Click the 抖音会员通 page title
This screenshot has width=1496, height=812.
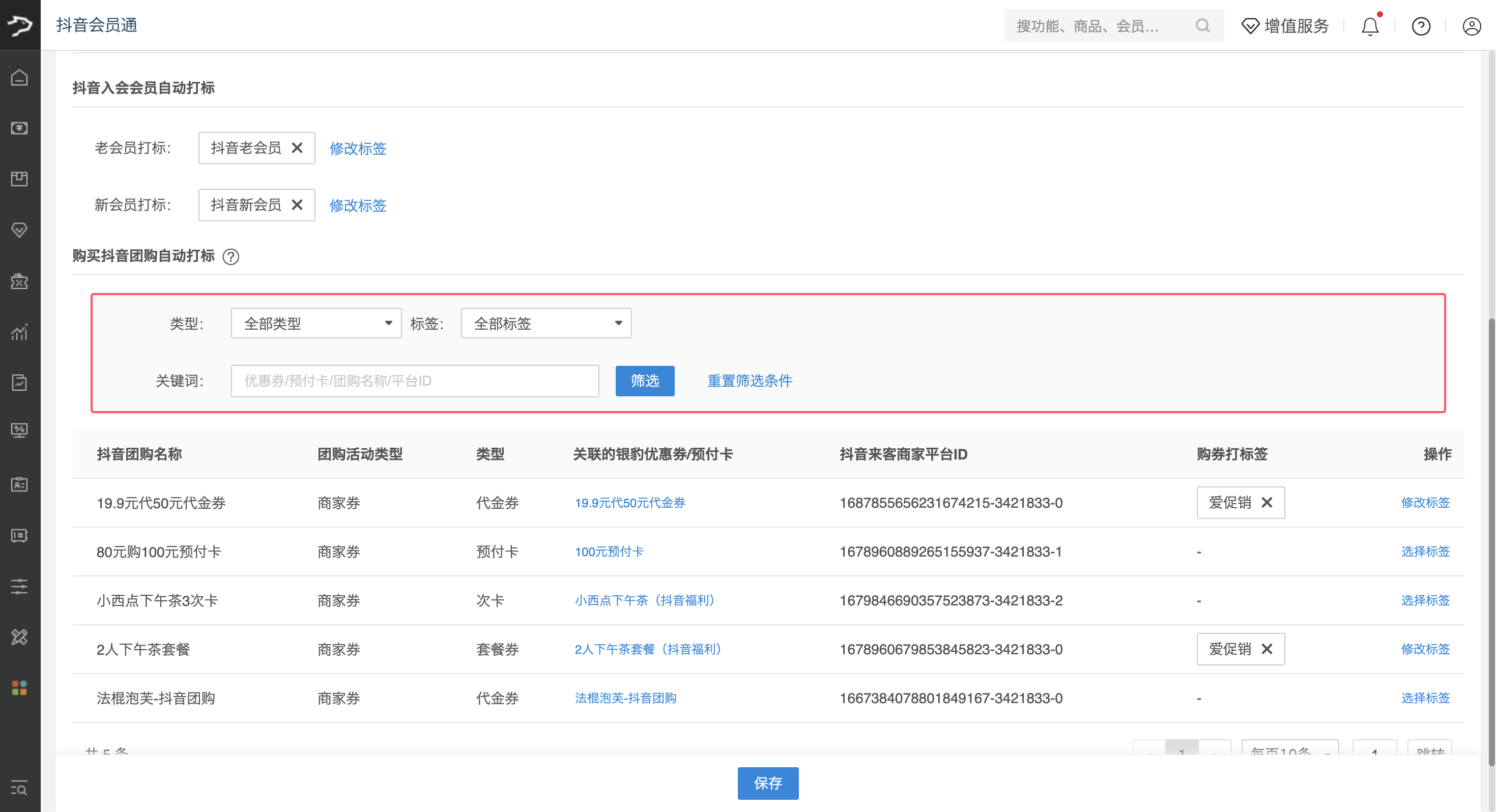(96, 25)
